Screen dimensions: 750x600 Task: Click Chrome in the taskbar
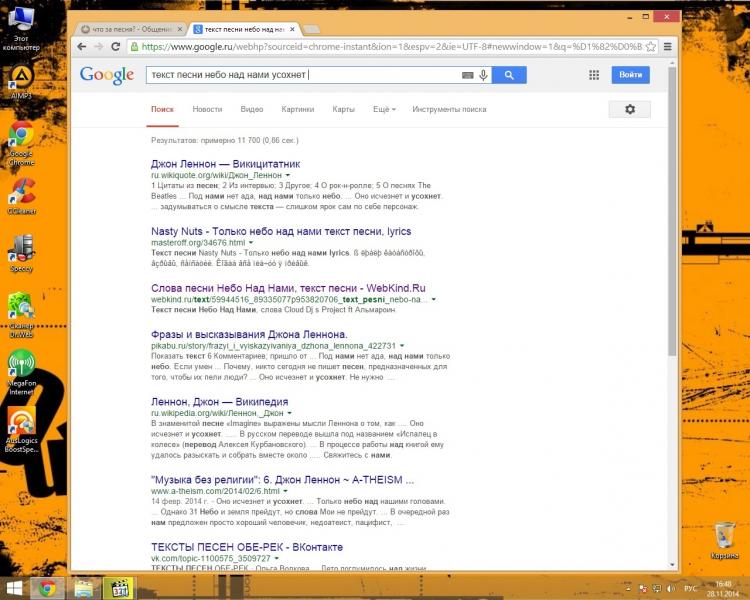coord(47,589)
